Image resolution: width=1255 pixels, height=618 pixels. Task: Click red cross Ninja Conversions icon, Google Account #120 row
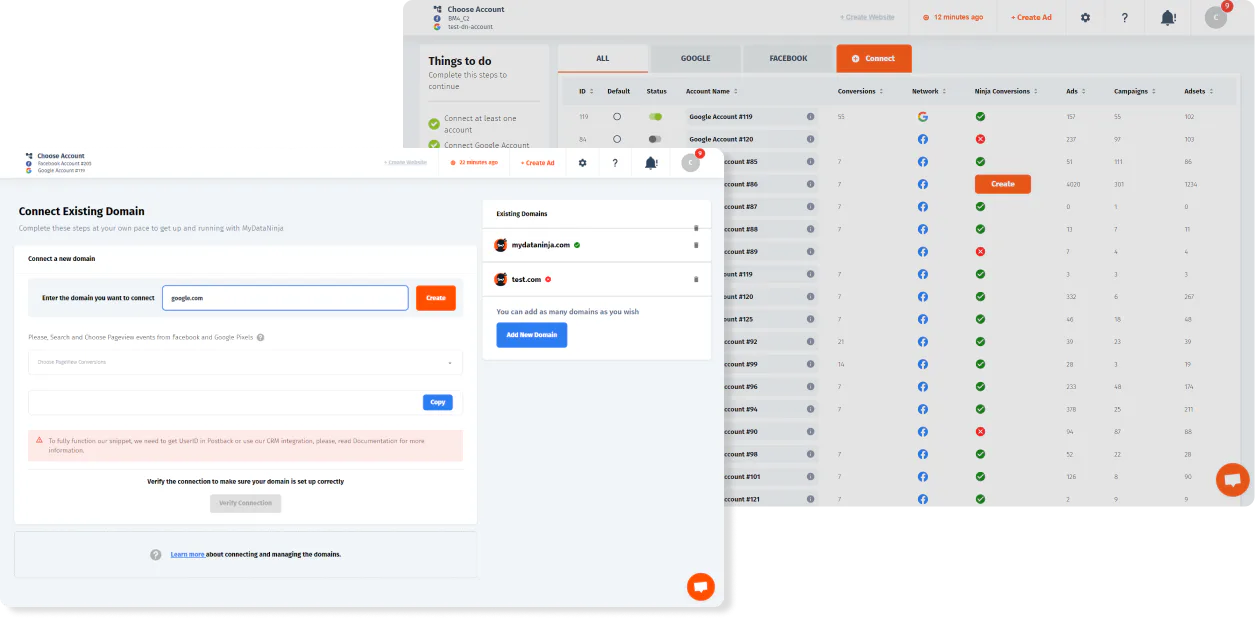tap(980, 139)
